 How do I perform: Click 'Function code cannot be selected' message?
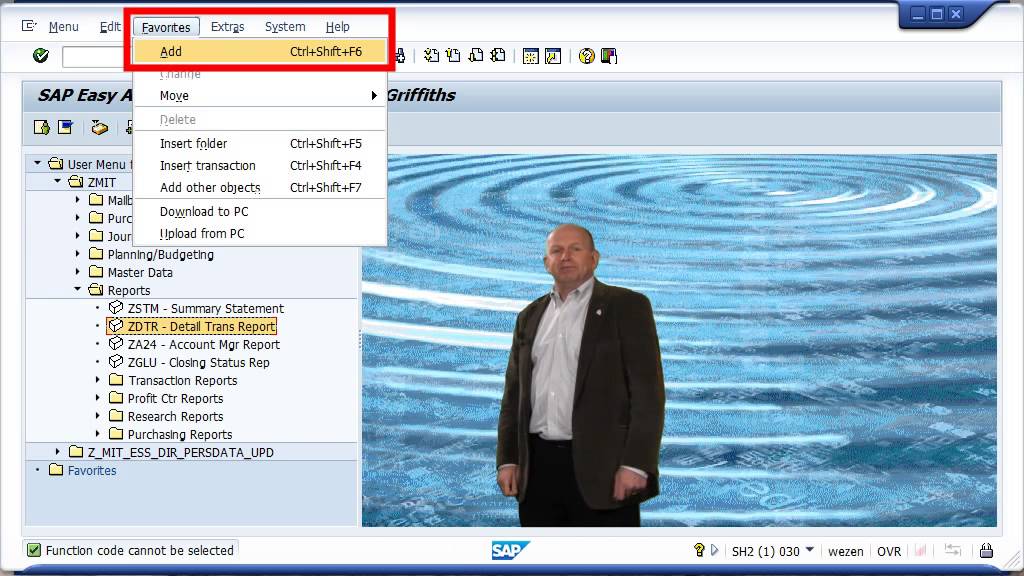click(x=139, y=551)
